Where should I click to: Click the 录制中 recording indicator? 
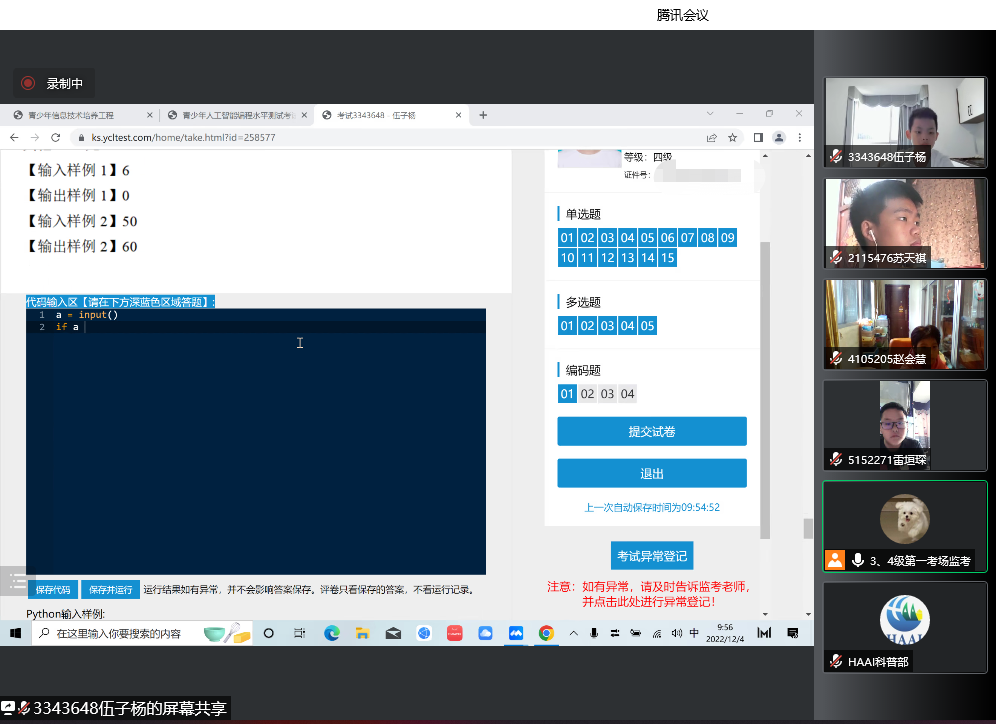click(53, 83)
